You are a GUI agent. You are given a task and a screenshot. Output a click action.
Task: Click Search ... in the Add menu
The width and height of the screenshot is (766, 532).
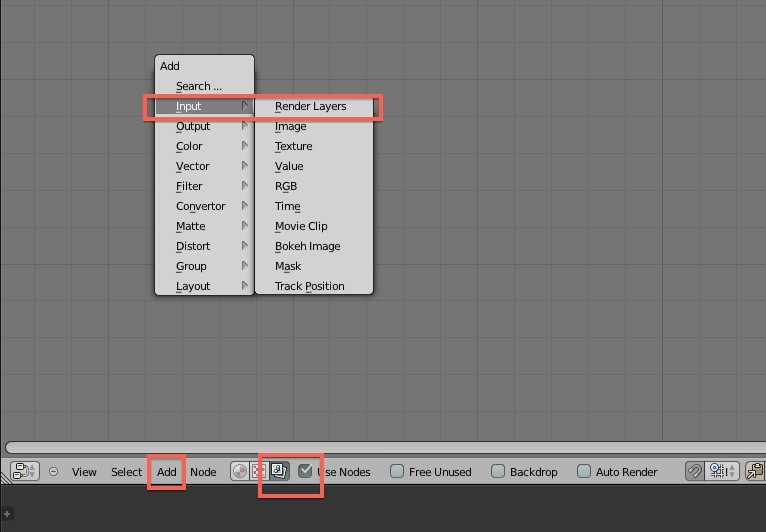[x=205, y=86]
